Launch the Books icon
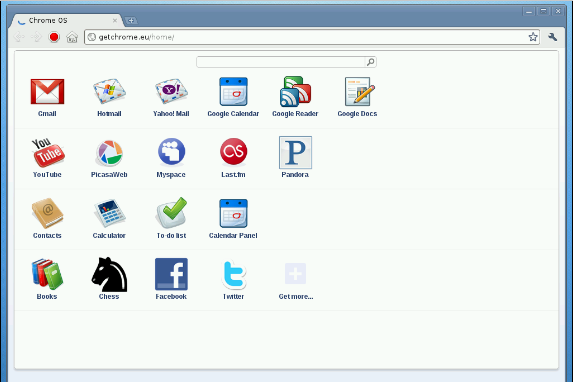 [47, 274]
